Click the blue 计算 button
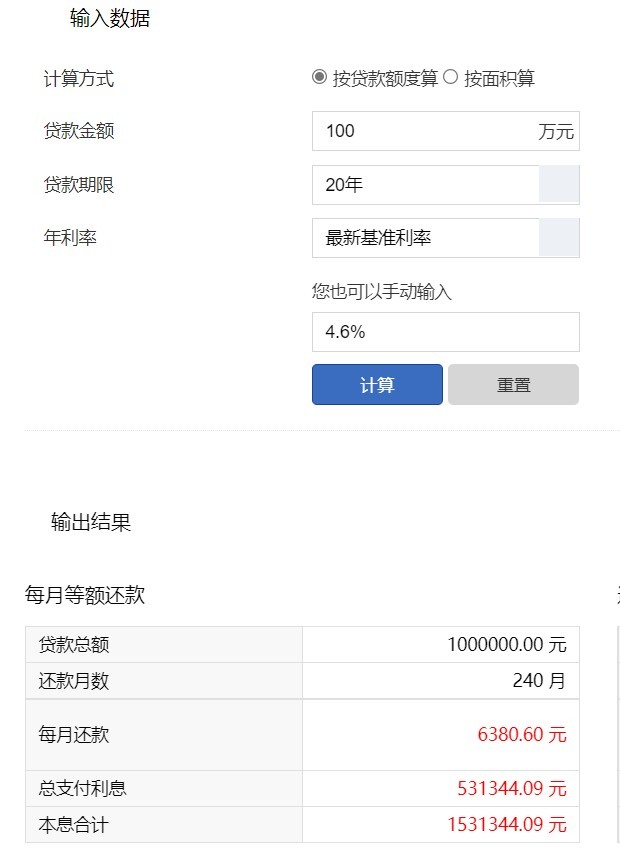 pyautogui.click(x=377, y=385)
